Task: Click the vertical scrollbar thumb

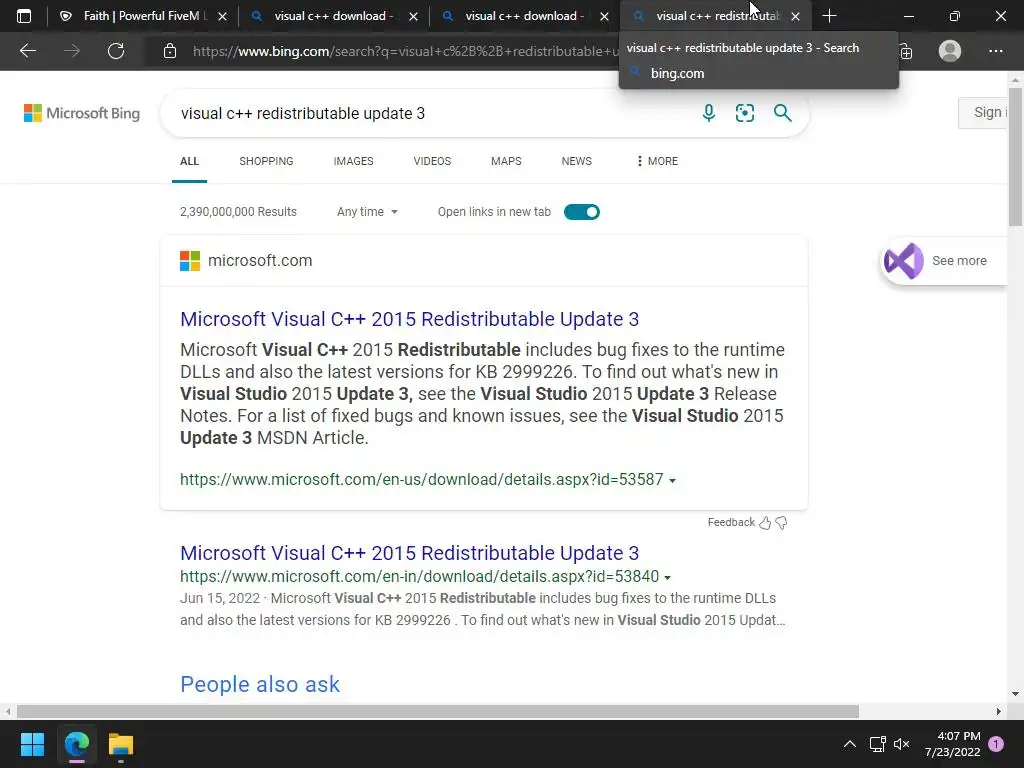Action: 1016,157
